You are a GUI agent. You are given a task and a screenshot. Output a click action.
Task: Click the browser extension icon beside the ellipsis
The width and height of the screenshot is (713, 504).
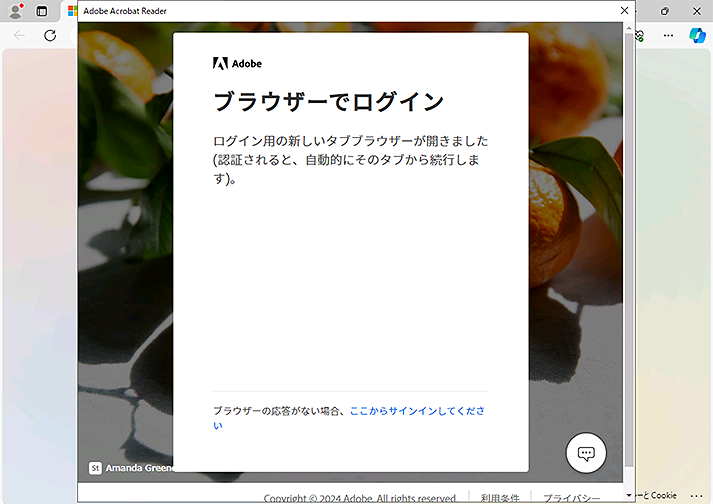coord(640,35)
